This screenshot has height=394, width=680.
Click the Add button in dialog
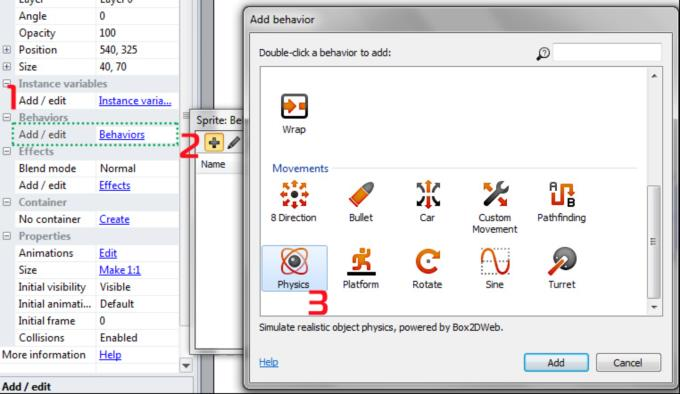click(x=556, y=362)
